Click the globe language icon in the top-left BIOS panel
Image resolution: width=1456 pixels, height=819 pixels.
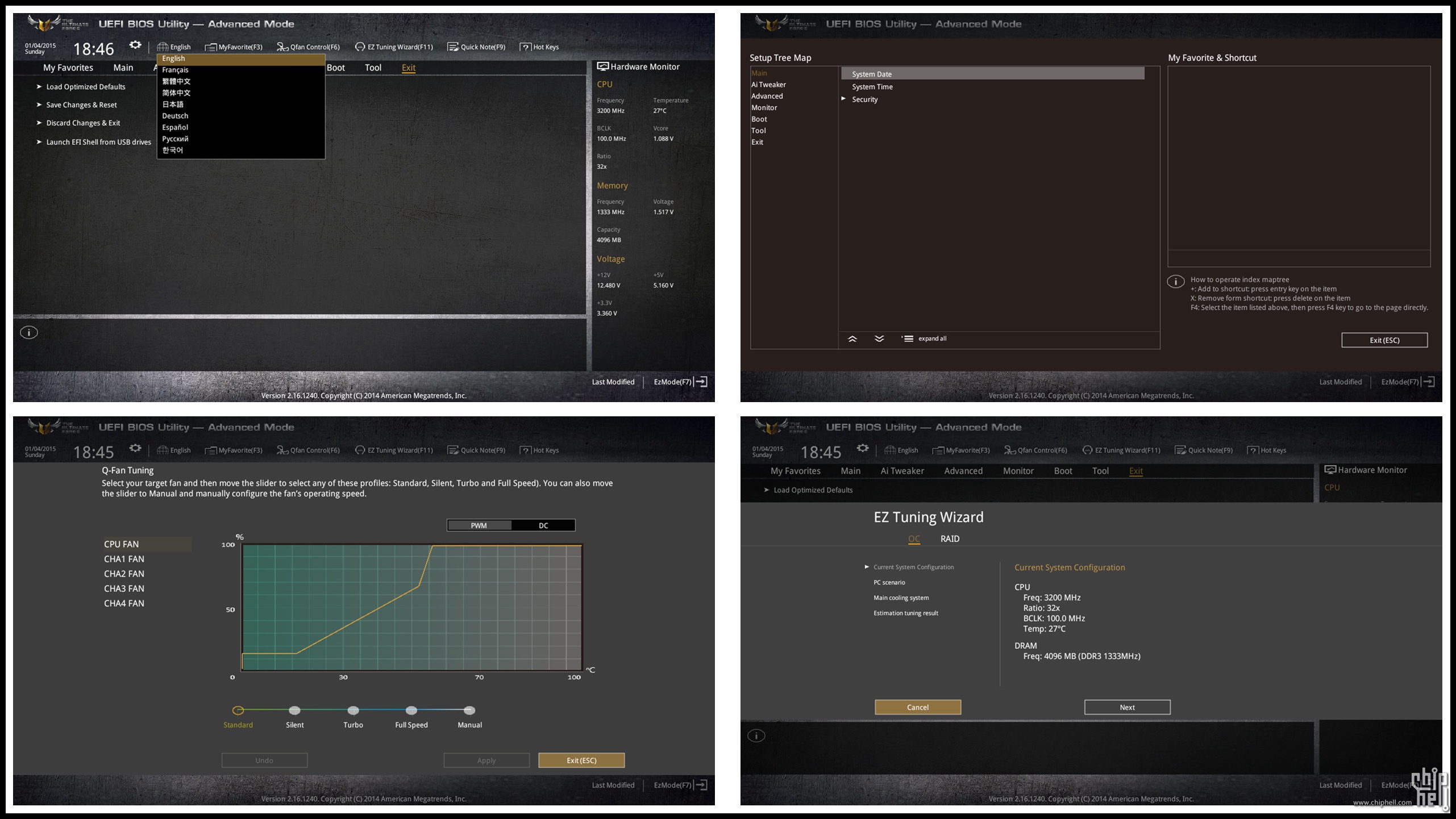coord(163,47)
